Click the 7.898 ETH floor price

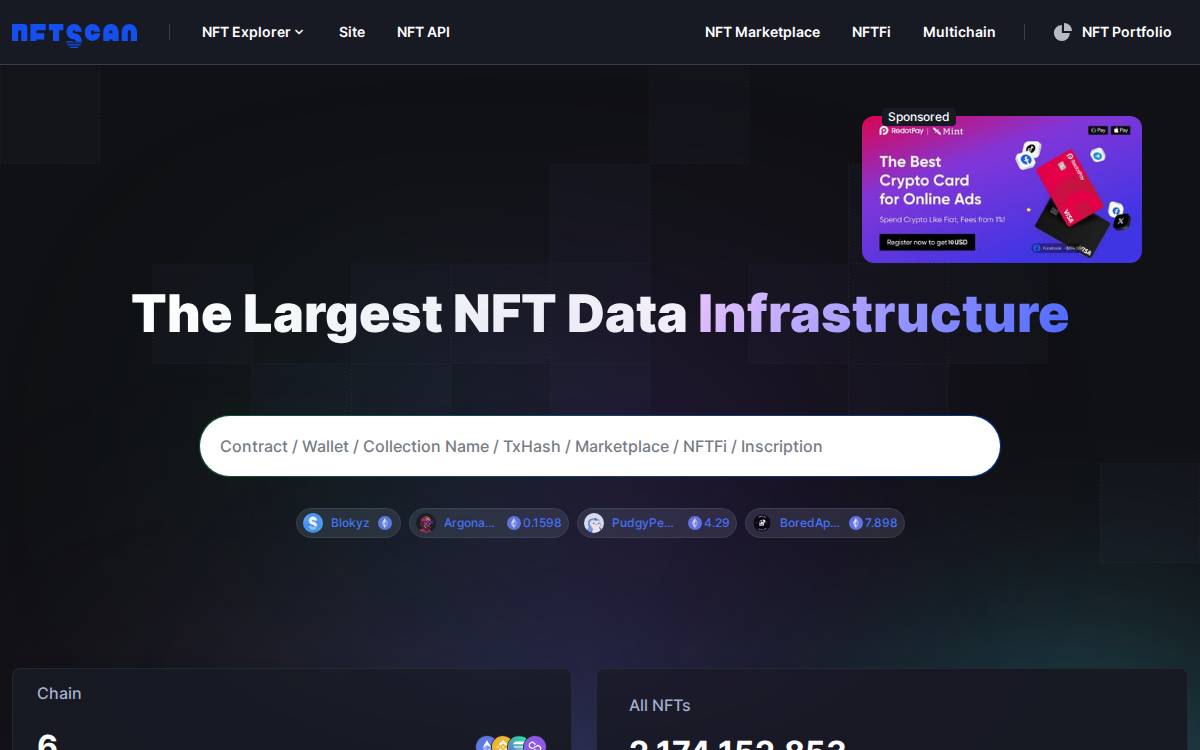873,523
